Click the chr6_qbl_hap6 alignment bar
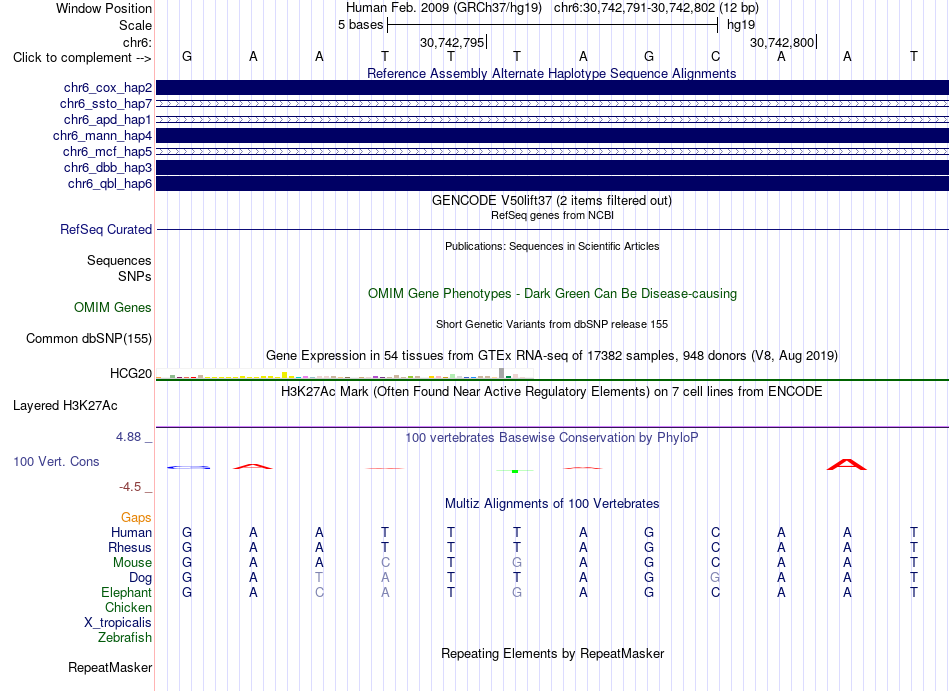 pos(552,183)
